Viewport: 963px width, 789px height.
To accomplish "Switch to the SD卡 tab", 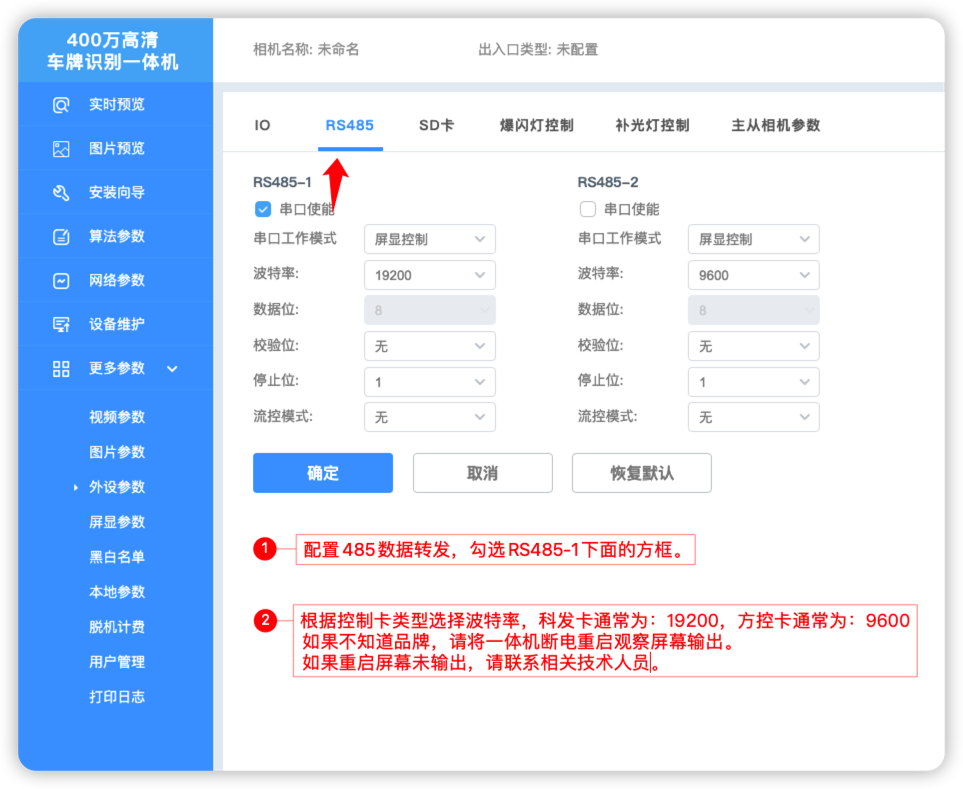I will click(436, 126).
